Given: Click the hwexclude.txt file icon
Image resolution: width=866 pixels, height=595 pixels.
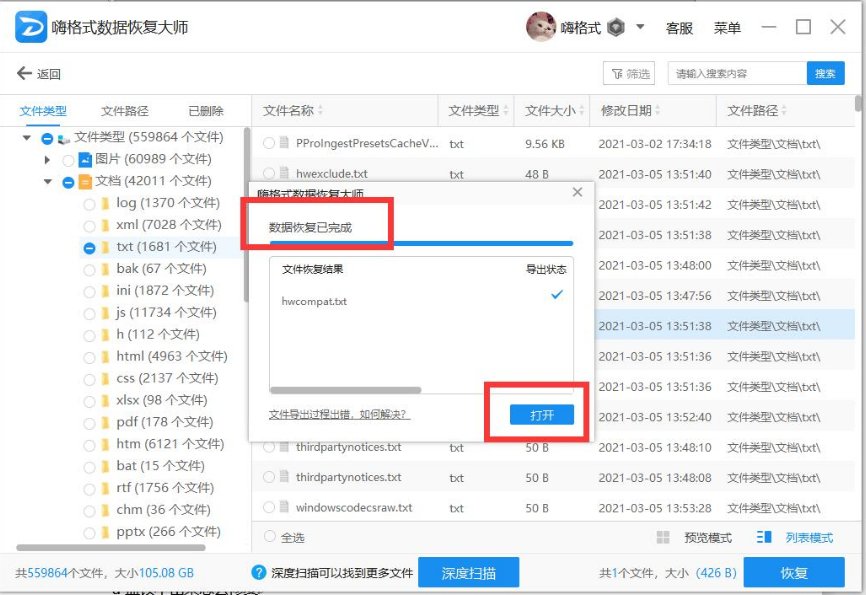Looking at the screenshot, I should click(284, 173).
